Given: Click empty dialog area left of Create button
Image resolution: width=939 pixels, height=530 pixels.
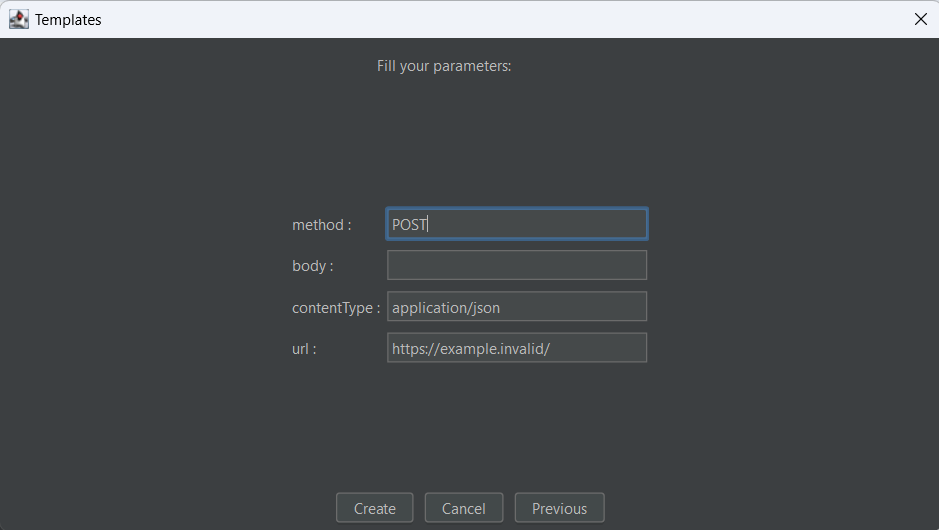Looking at the screenshot, I should 170,508.
